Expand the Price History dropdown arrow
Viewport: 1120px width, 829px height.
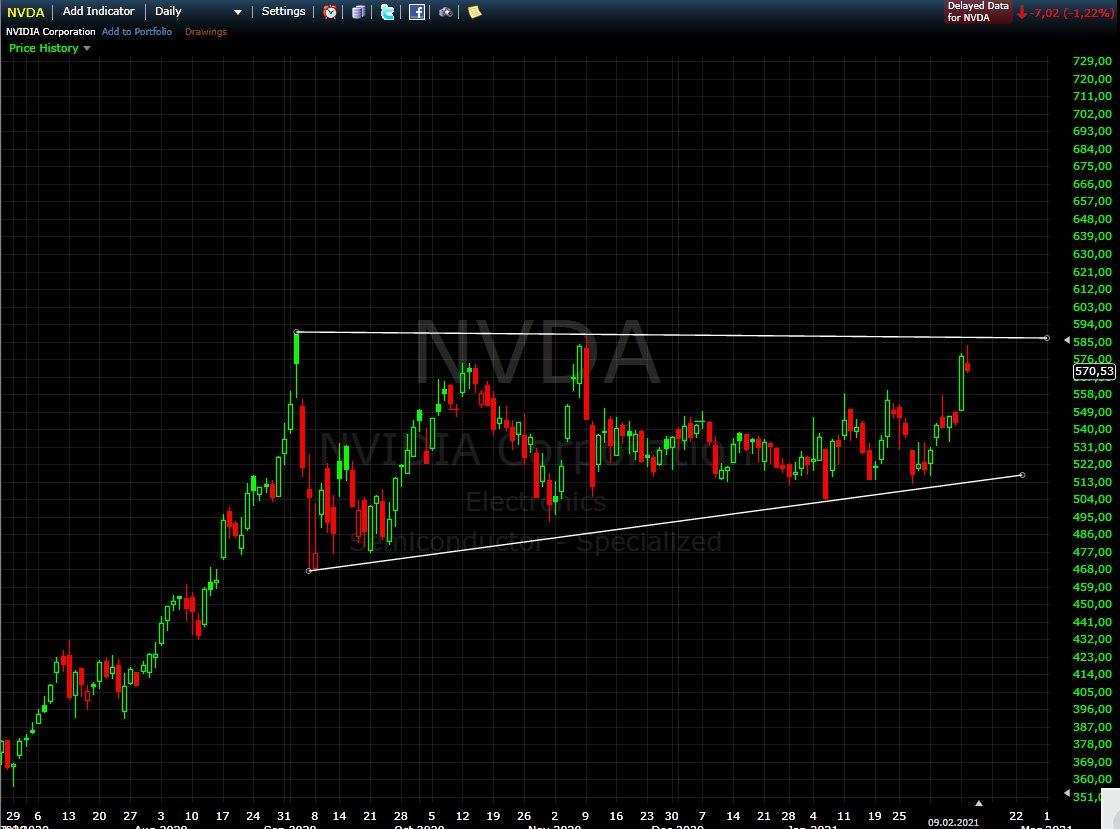tap(87, 49)
